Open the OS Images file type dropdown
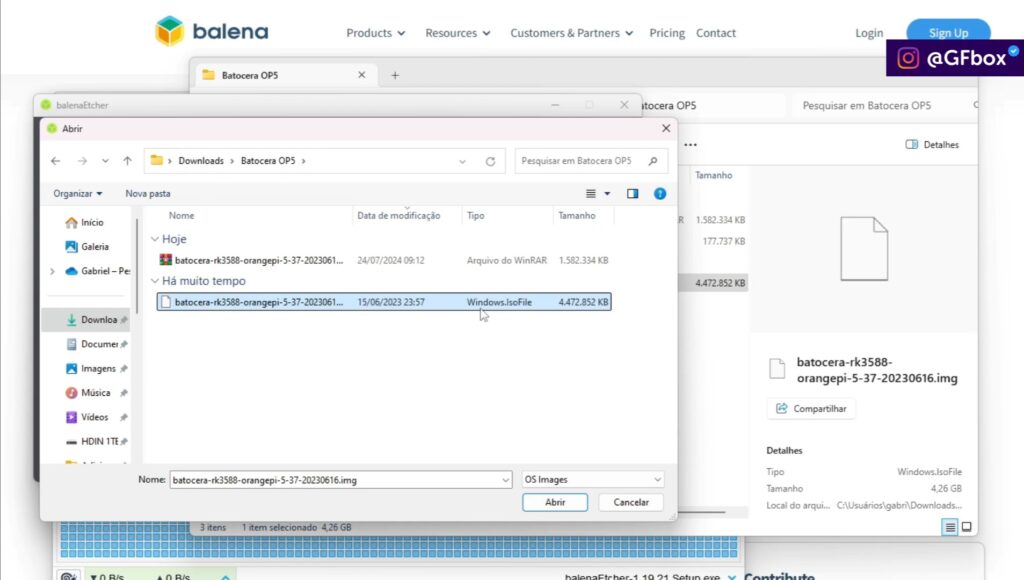Image resolution: width=1024 pixels, height=580 pixels. point(593,479)
